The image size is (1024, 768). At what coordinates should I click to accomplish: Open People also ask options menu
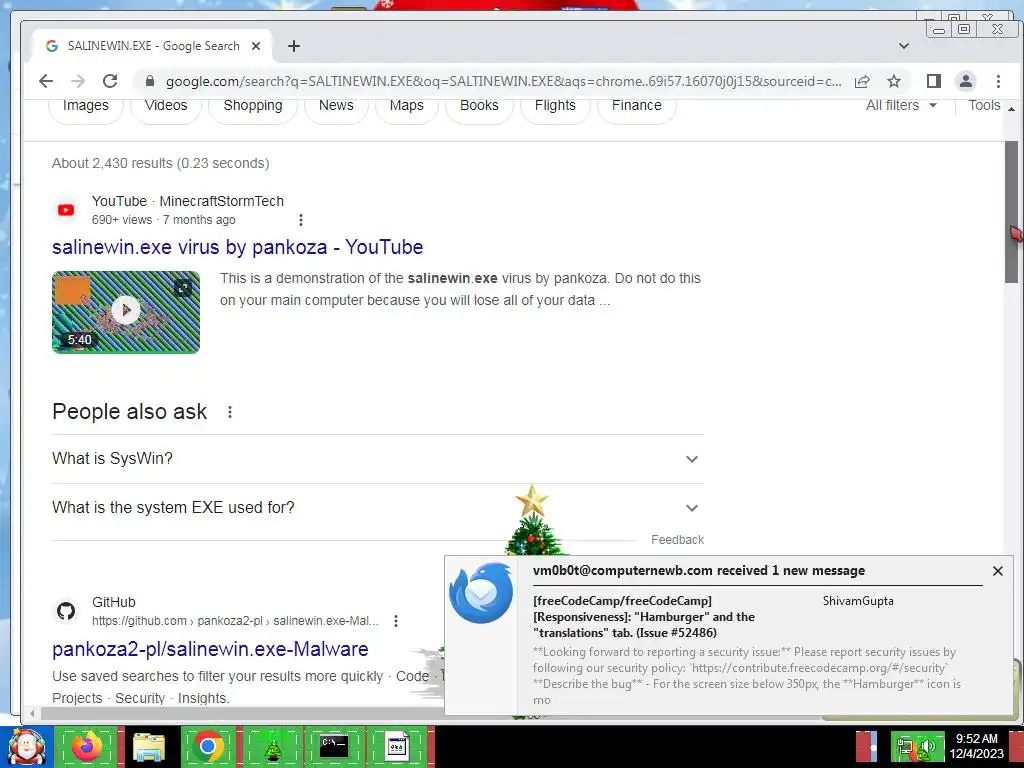pyautogui.click(x=230, y=412)
